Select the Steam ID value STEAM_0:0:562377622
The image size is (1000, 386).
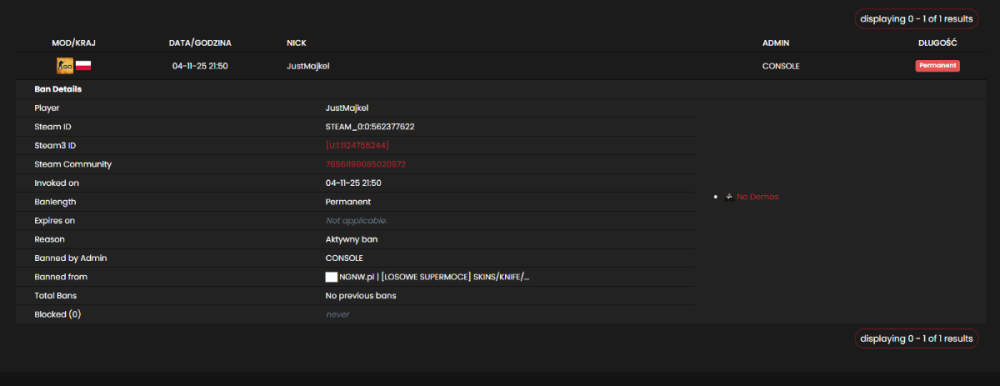(x=370, y=127)
